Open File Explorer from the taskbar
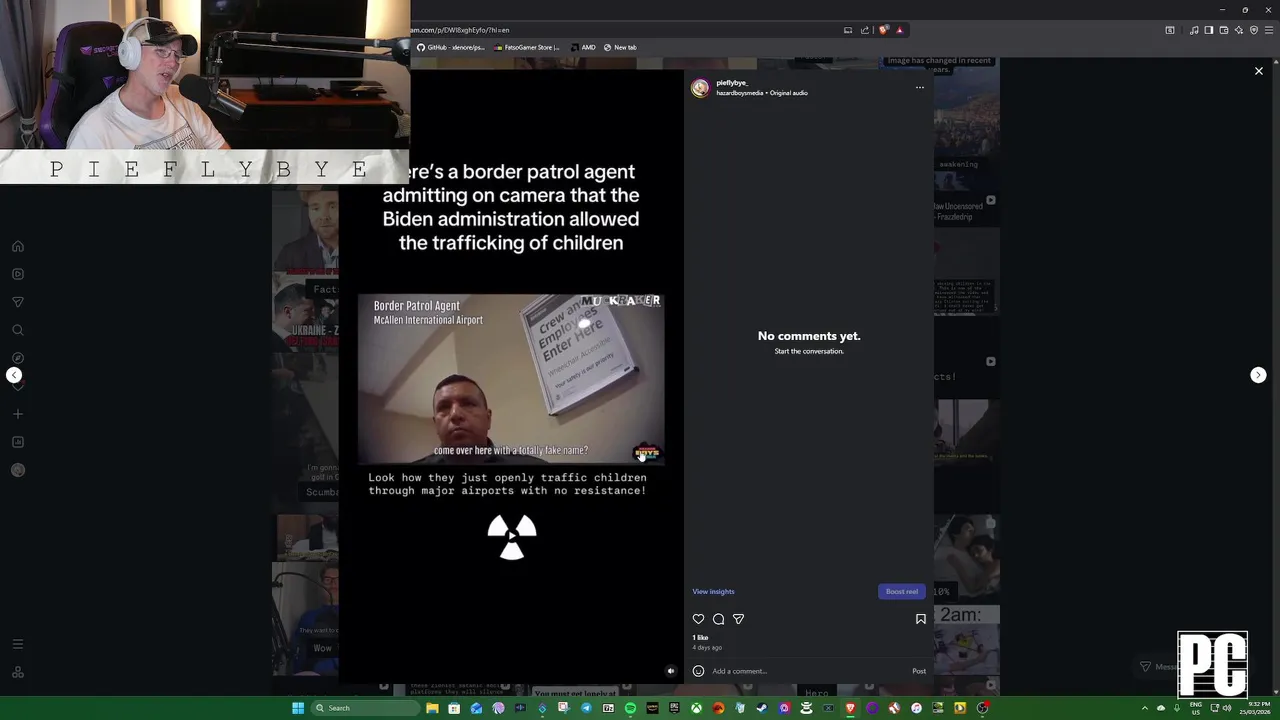The width and height of the screenshot is (1280, 720). [432, 708]
